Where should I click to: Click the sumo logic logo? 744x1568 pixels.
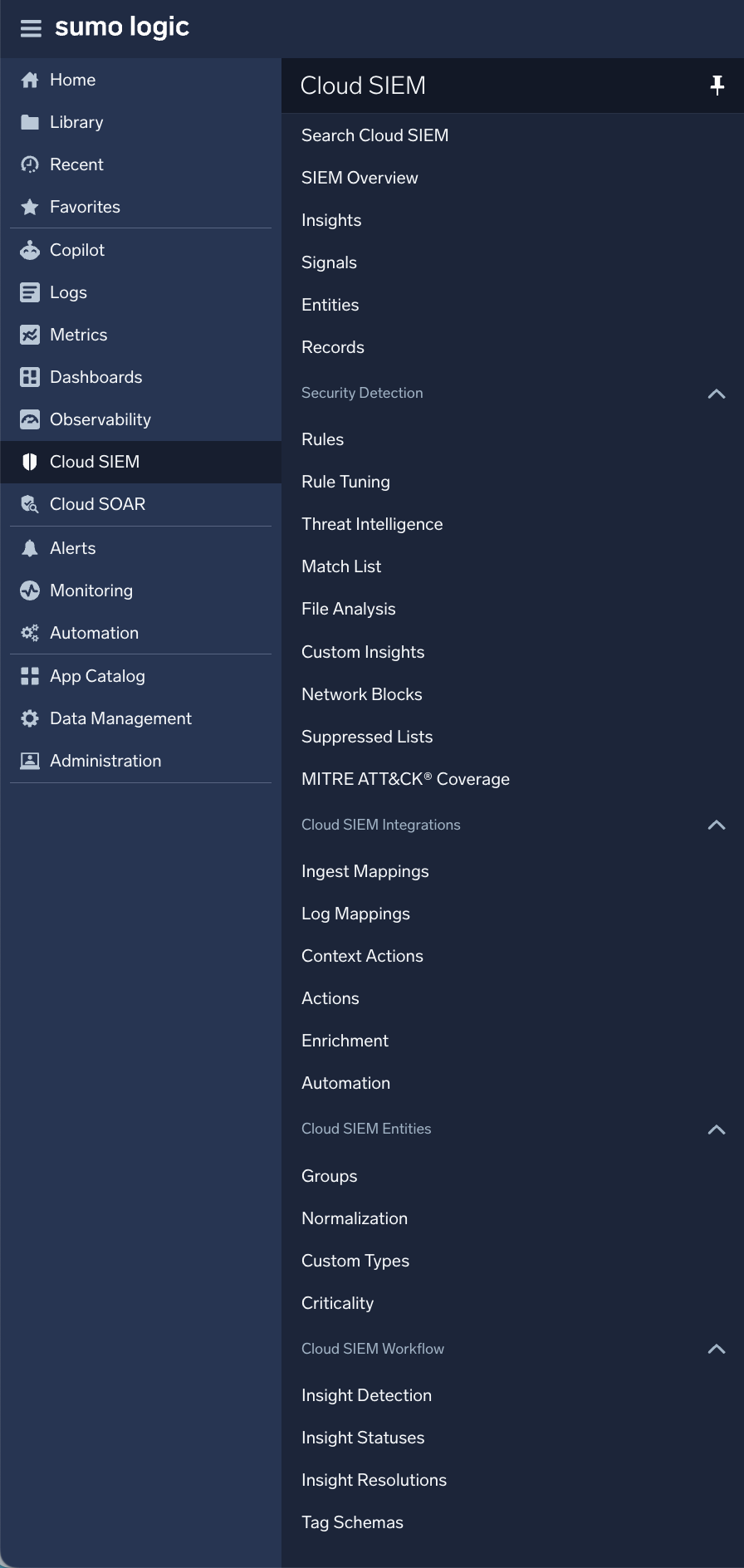(122, 27)
